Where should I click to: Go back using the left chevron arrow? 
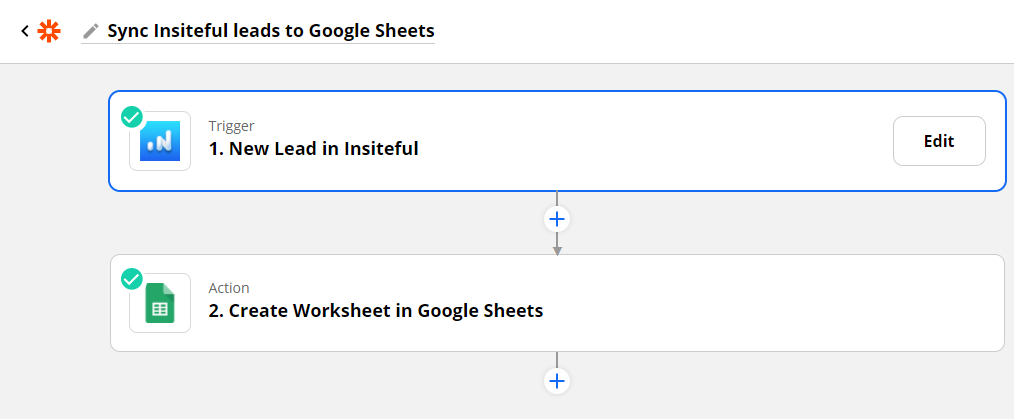[x=25, y=30]
